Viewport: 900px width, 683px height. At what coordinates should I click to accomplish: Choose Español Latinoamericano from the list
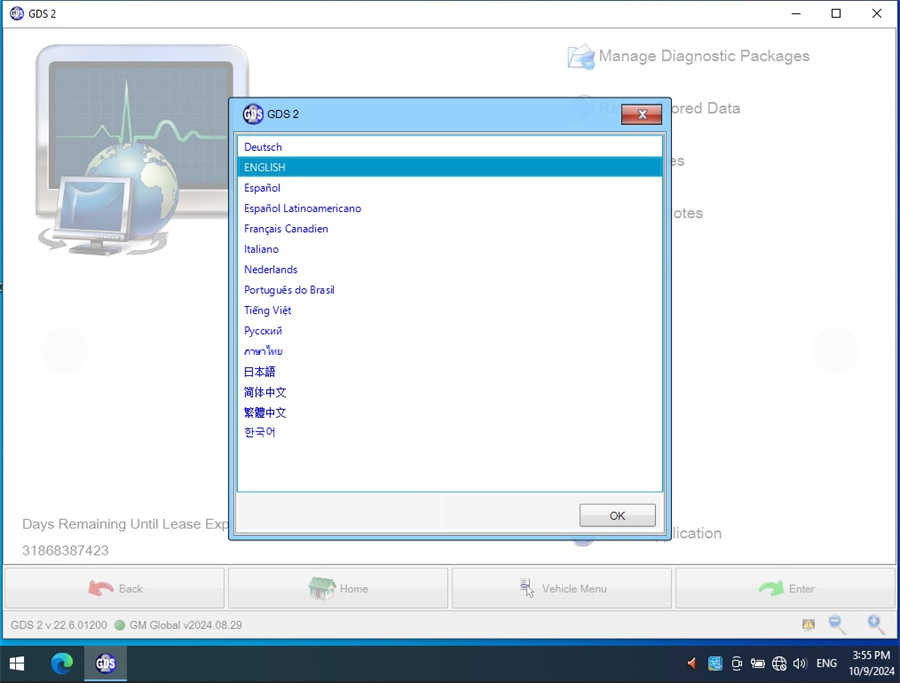(x=302, y=208)
